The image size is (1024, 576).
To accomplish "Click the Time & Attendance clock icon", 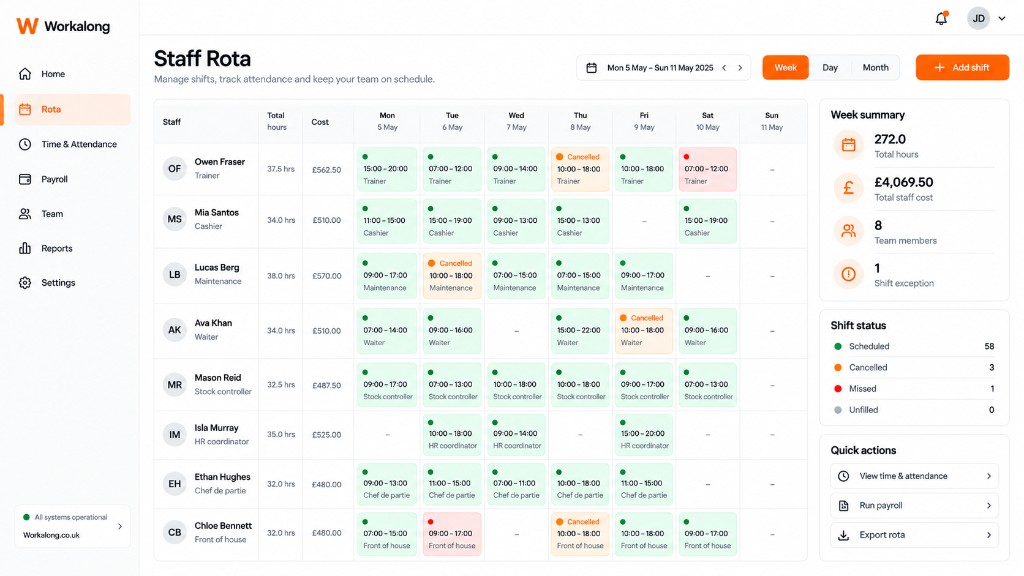I will click(x=25, y=144).
